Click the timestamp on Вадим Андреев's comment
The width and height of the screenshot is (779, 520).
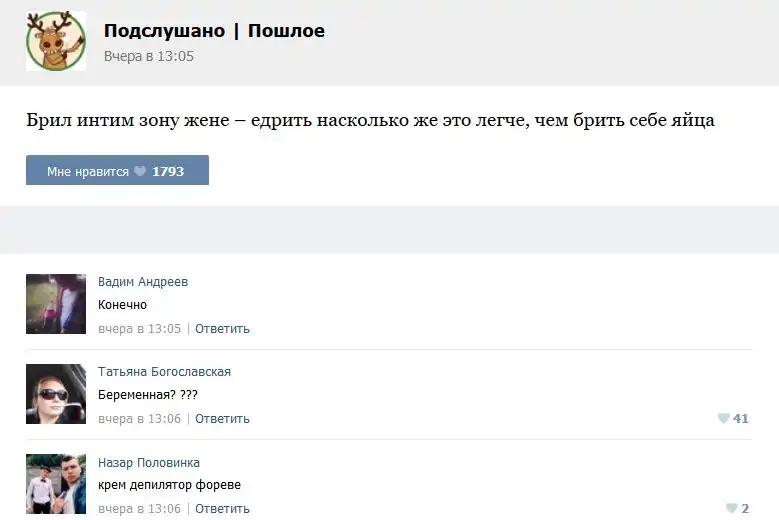(139, 329)
